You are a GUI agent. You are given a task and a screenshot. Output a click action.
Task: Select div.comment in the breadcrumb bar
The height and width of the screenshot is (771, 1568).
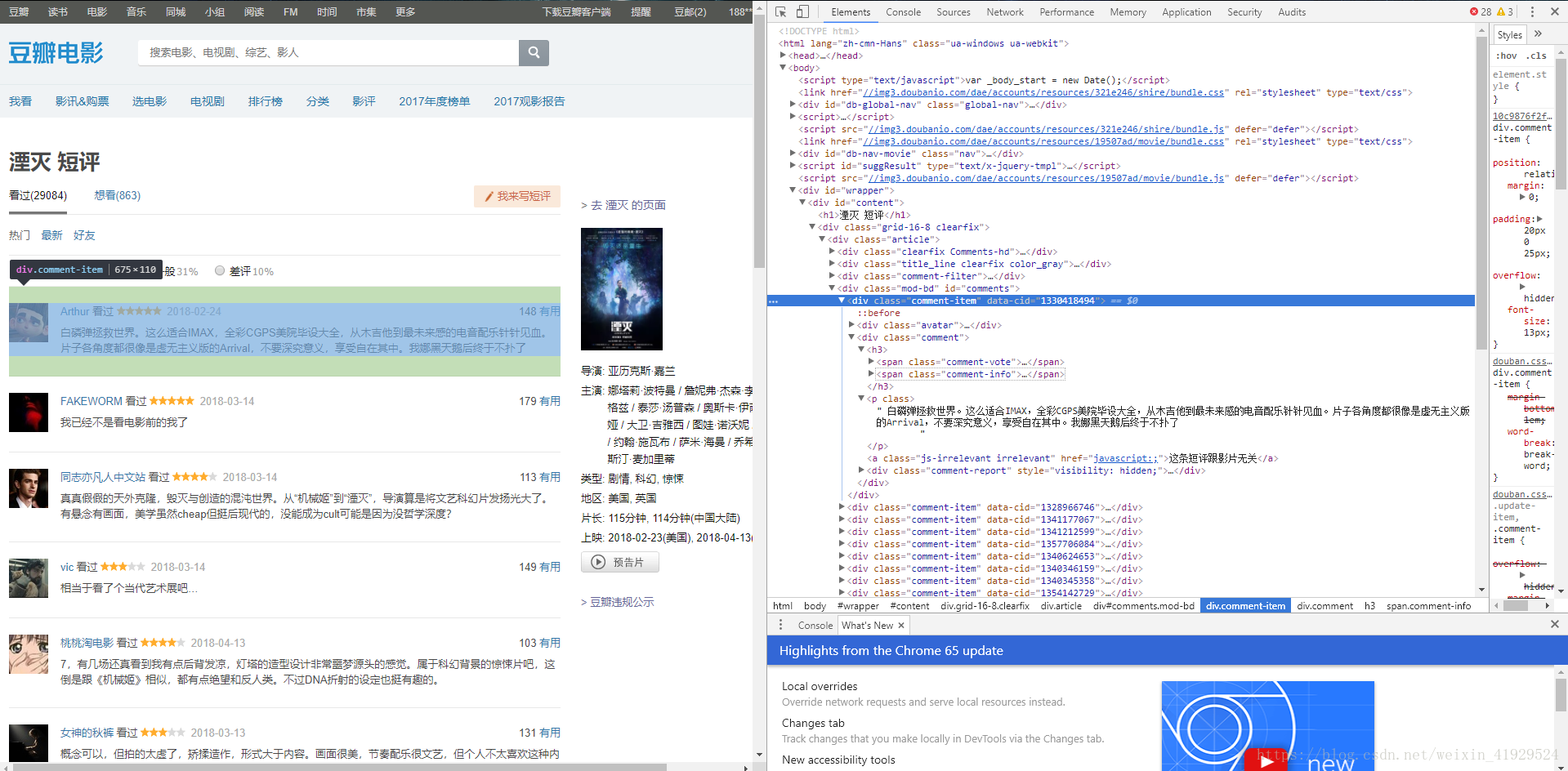1325,606
